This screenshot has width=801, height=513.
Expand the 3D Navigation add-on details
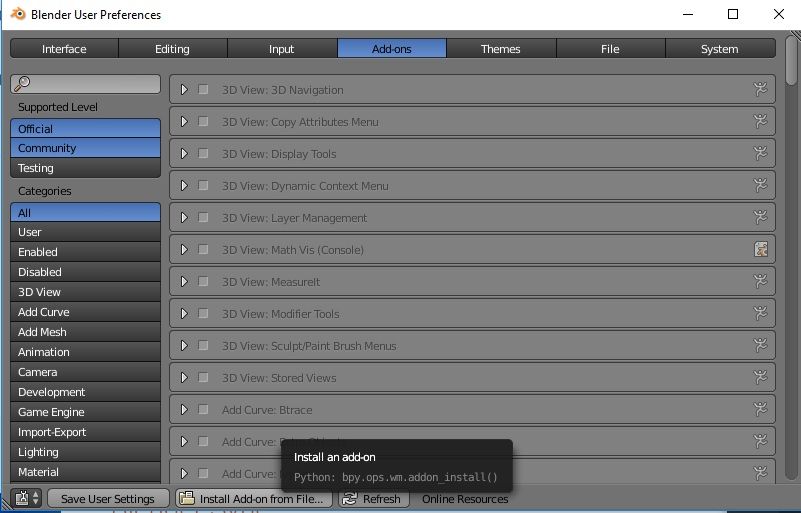(x=184, y=89)
